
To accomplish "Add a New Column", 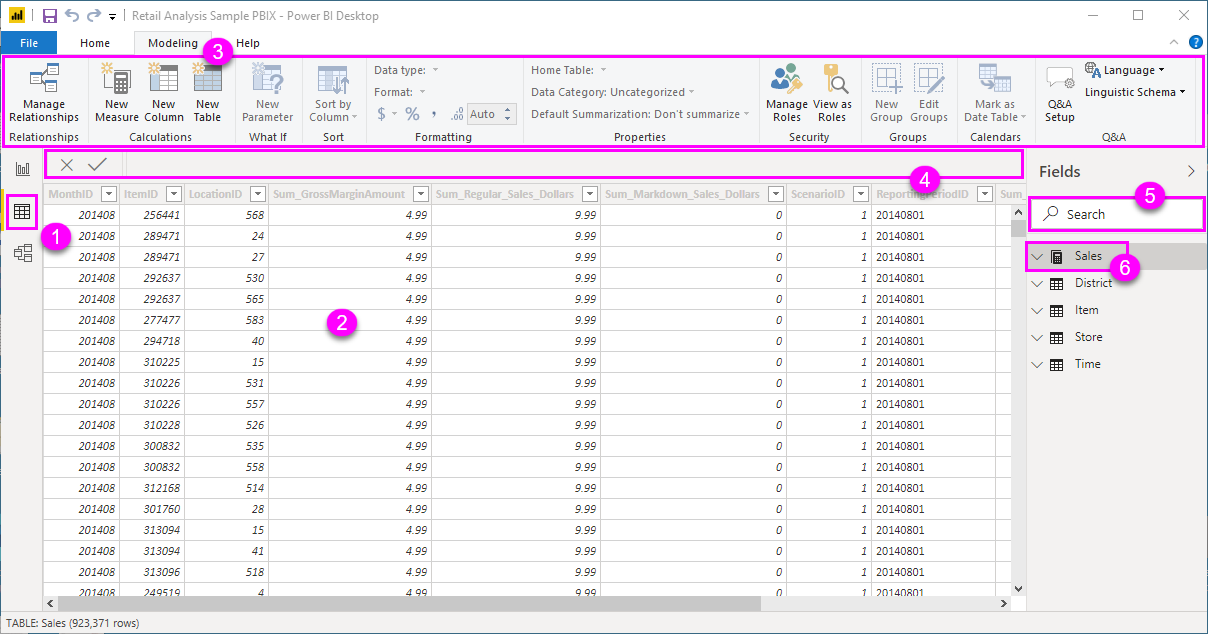I will 164,92.
